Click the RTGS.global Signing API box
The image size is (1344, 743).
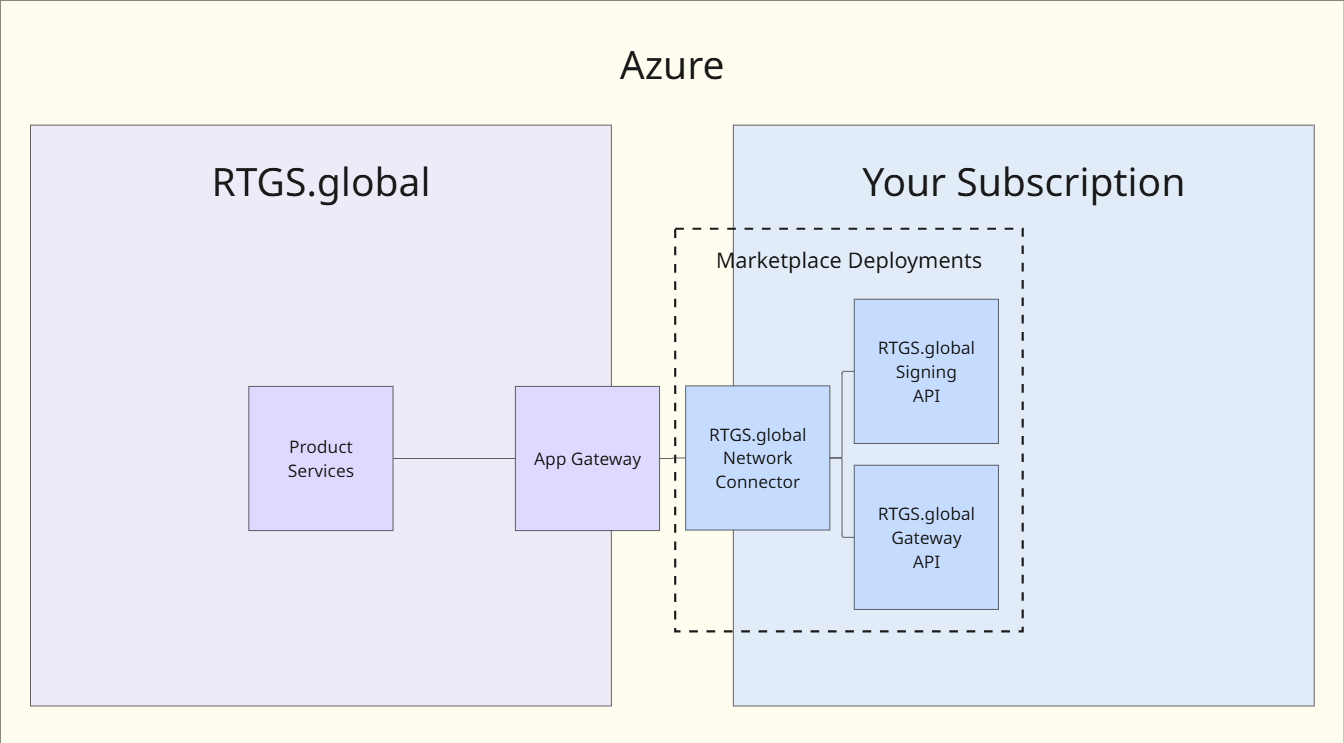(x=926, y=371)
